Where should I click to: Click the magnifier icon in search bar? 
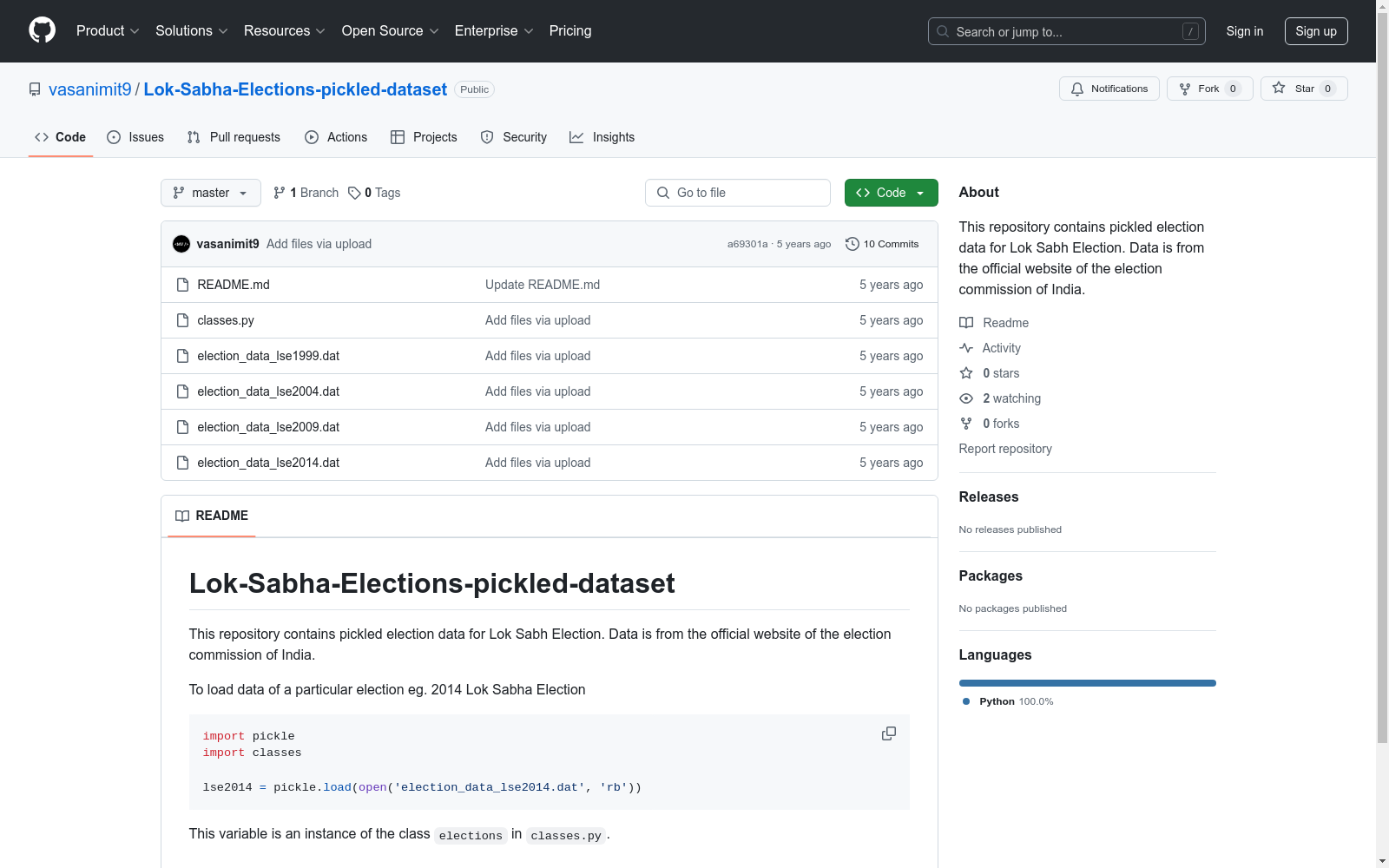[x=943, y=31]
